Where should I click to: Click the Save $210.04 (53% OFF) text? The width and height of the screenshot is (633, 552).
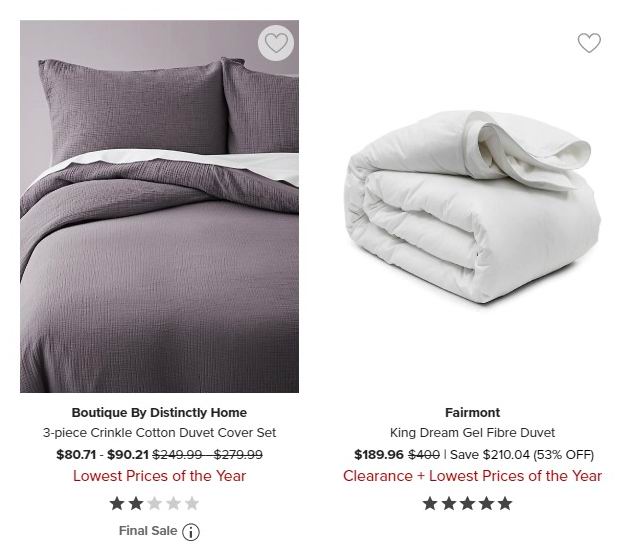(x=522, y=455)
